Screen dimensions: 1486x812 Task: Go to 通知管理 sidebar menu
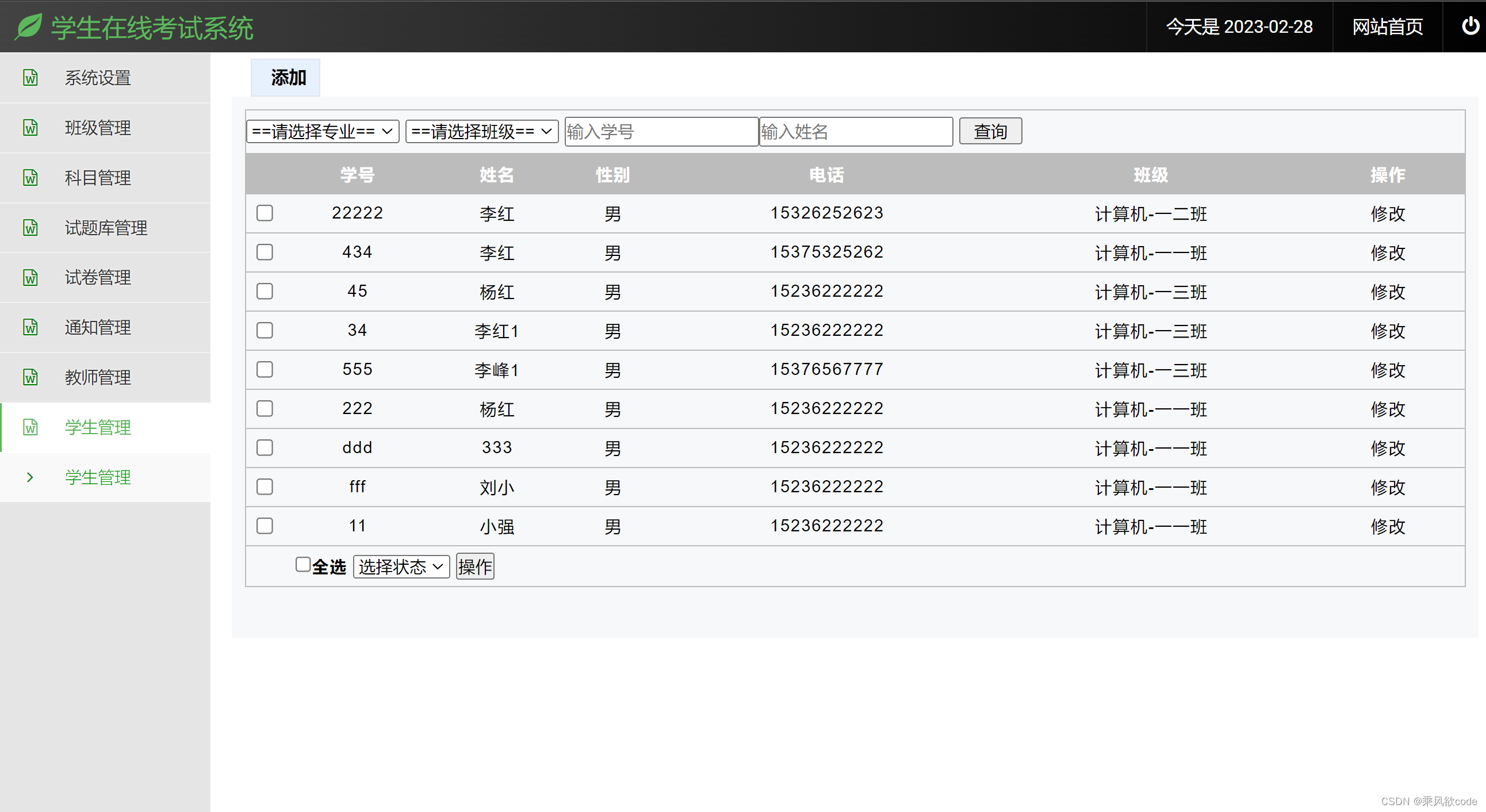(x=98, y=328)
